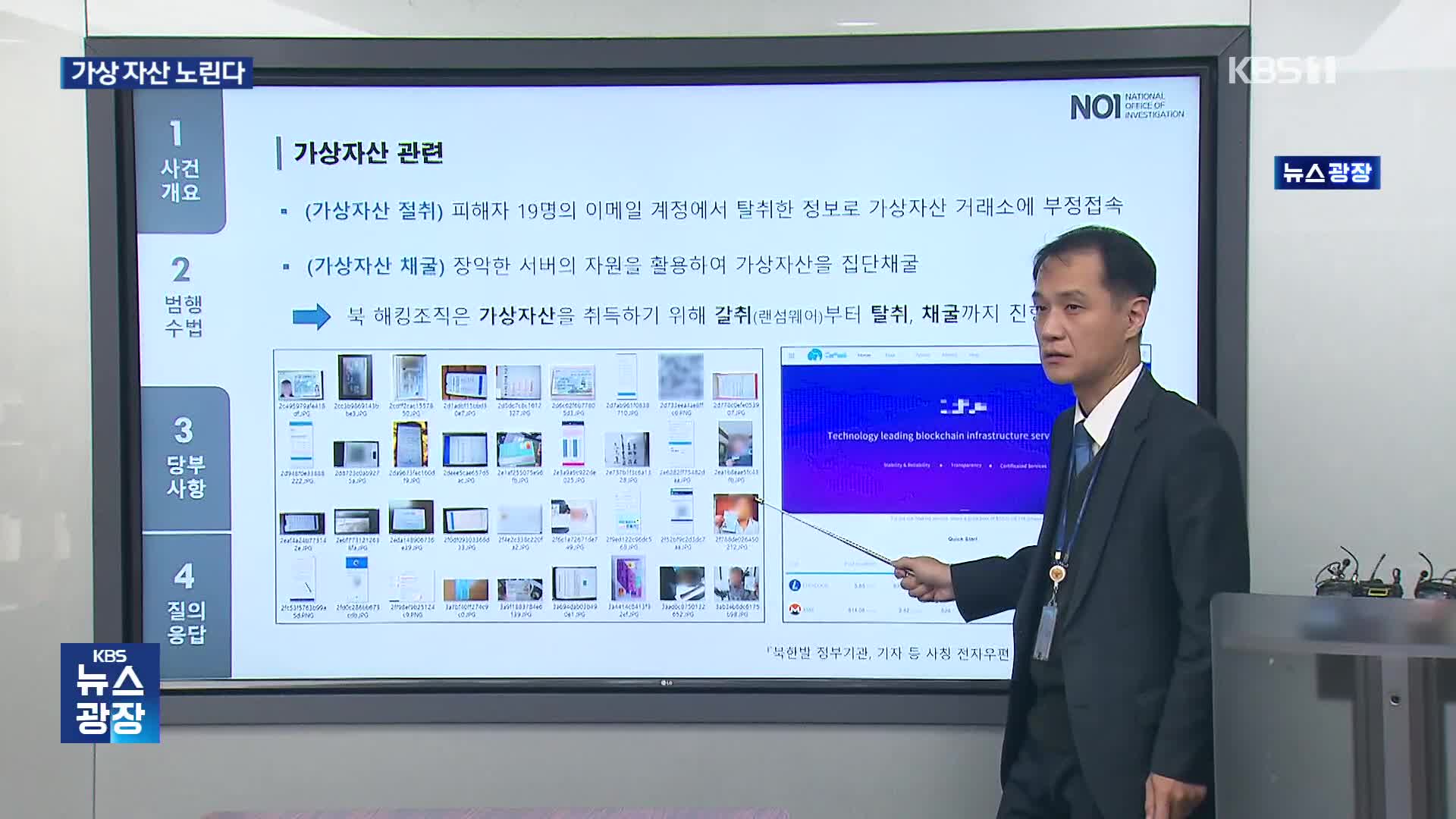This screenshot has height=819, width=1456.
Task: Select the '3 당부사항' side tab
Action: (x=185, y=459)
